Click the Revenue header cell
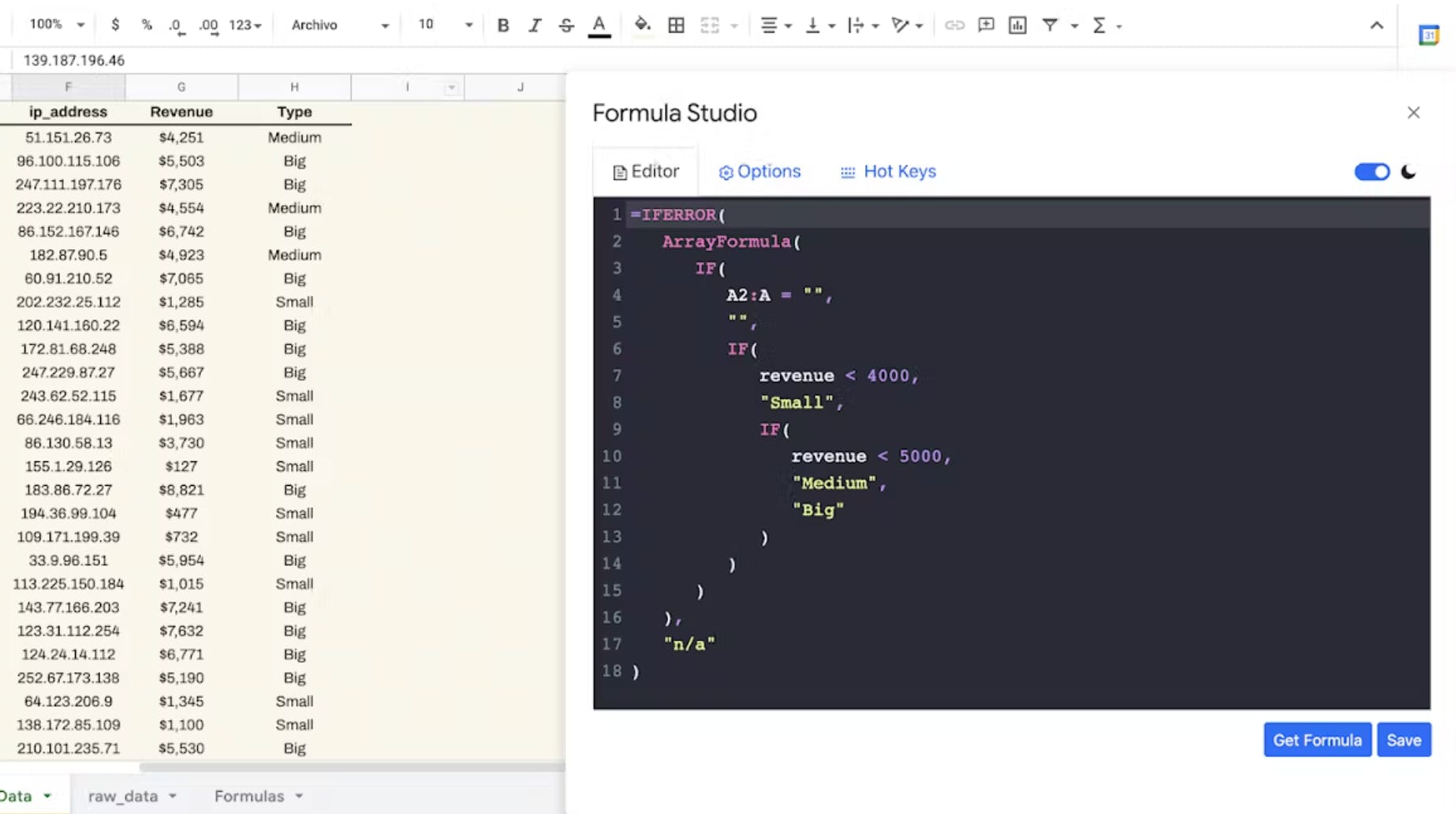The height and width of the screenshot is (814, 1456). [181, 112]
